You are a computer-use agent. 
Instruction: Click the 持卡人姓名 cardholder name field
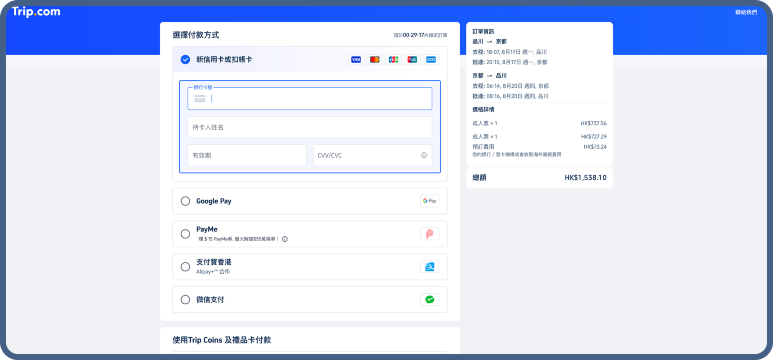point(310,127)
